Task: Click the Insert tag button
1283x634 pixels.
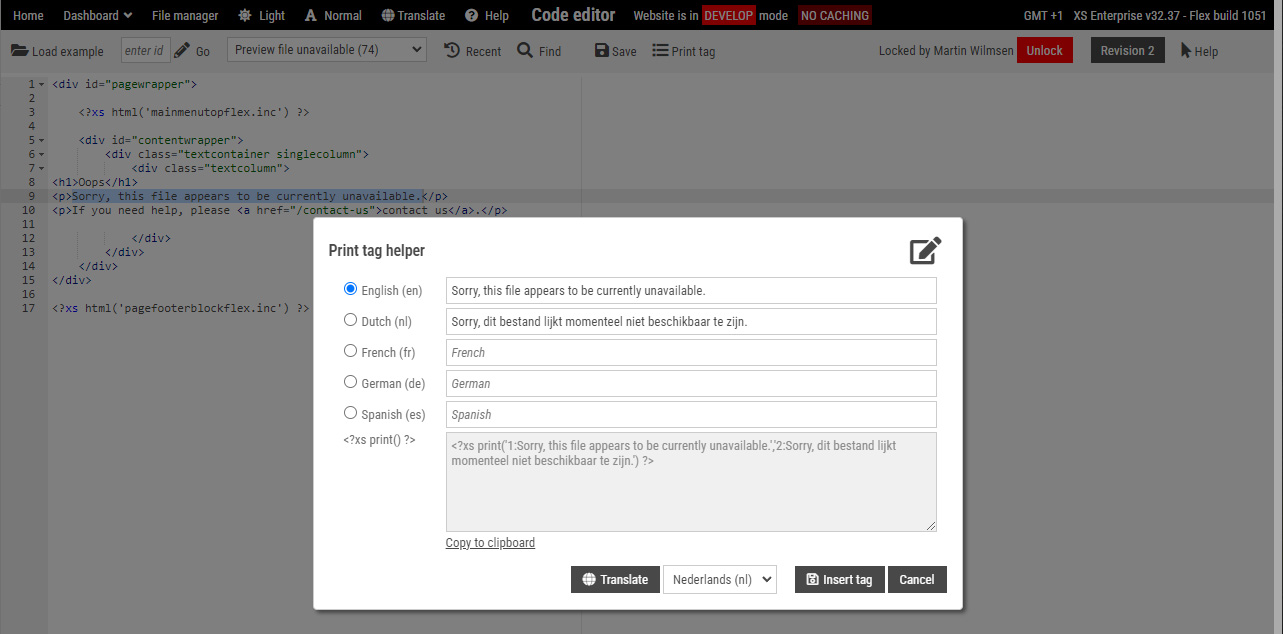Action: [x=840, y=580]
